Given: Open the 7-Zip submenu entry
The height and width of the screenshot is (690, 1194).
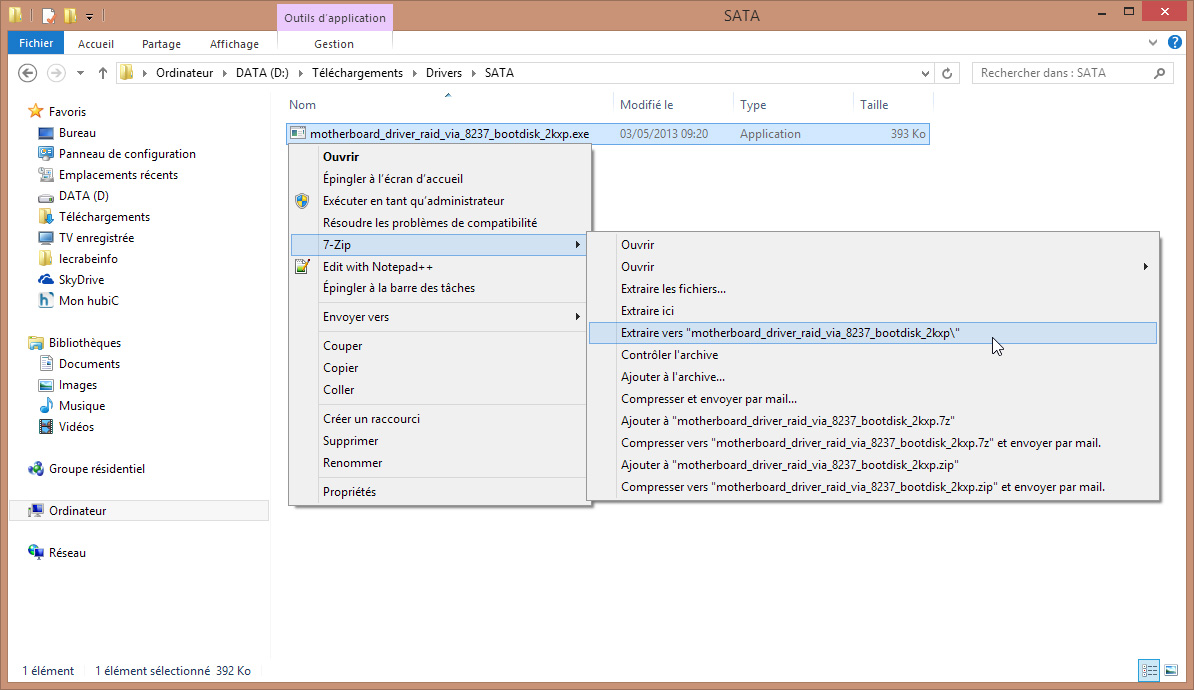Looking at the screenshot, I should [439, 244].
